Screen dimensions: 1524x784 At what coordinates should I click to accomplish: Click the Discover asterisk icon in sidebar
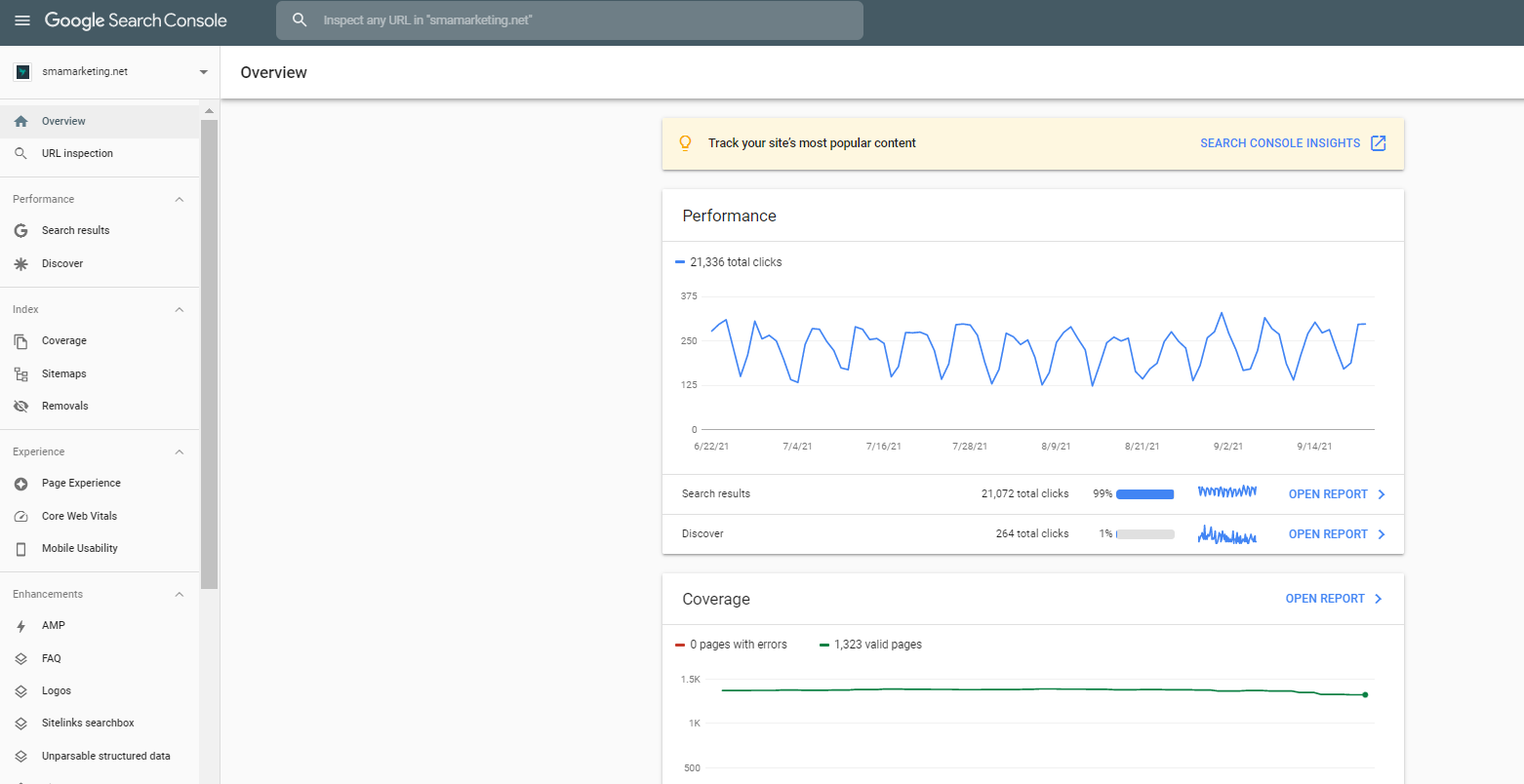tap(20, 264)
